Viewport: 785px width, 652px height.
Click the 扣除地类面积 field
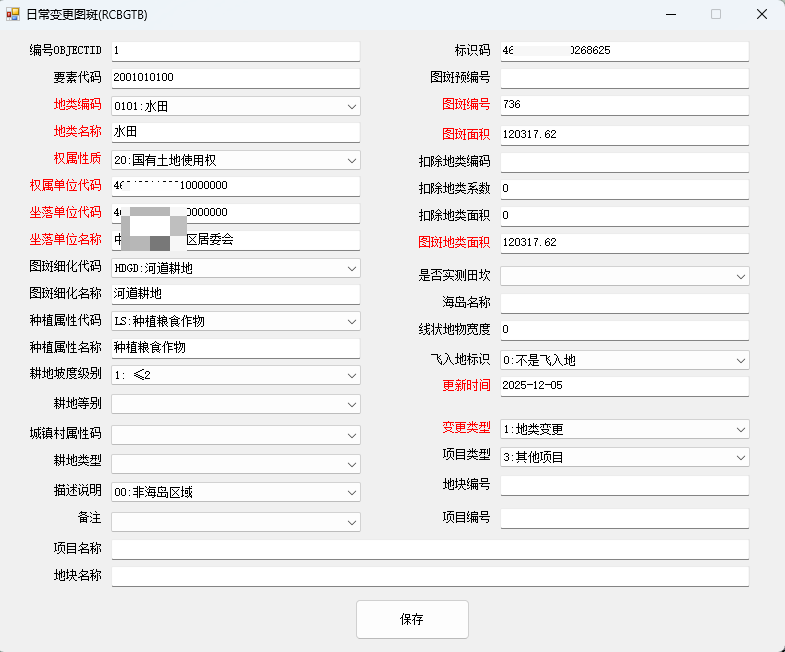tap(625, 216)
